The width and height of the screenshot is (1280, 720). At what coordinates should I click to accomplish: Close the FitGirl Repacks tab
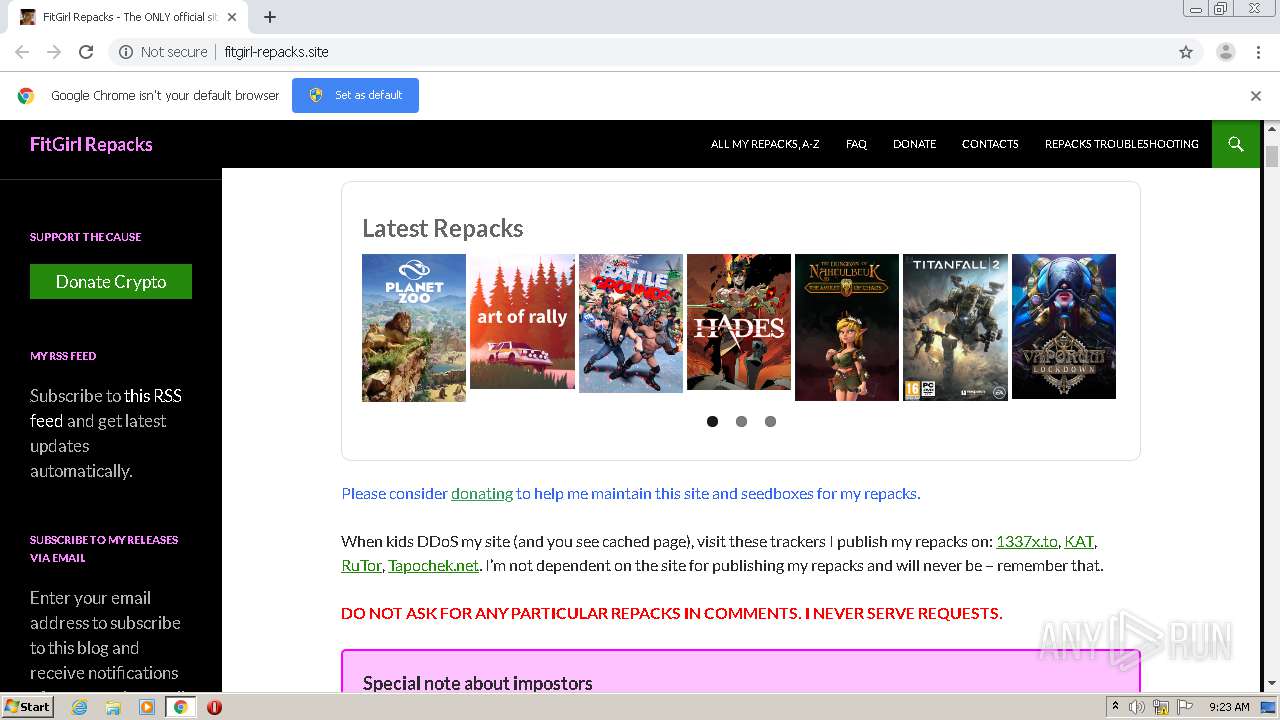pyautogui.click(x=232, y=17)
